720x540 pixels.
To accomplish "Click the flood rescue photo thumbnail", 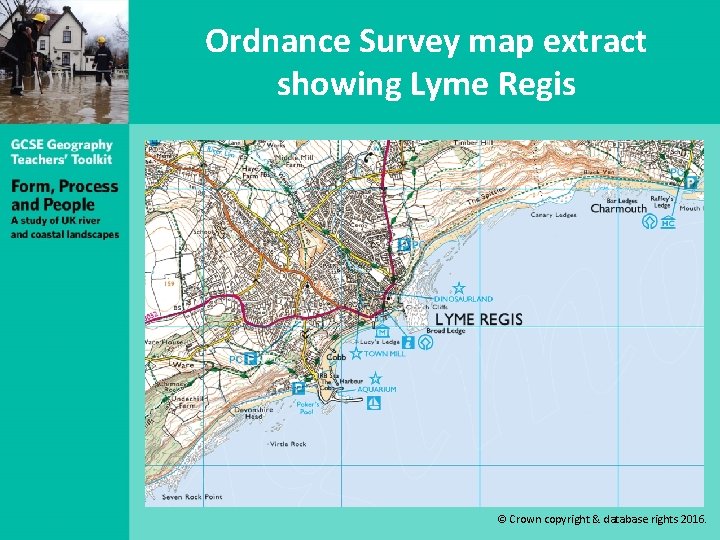I will [x=64, y=62].
